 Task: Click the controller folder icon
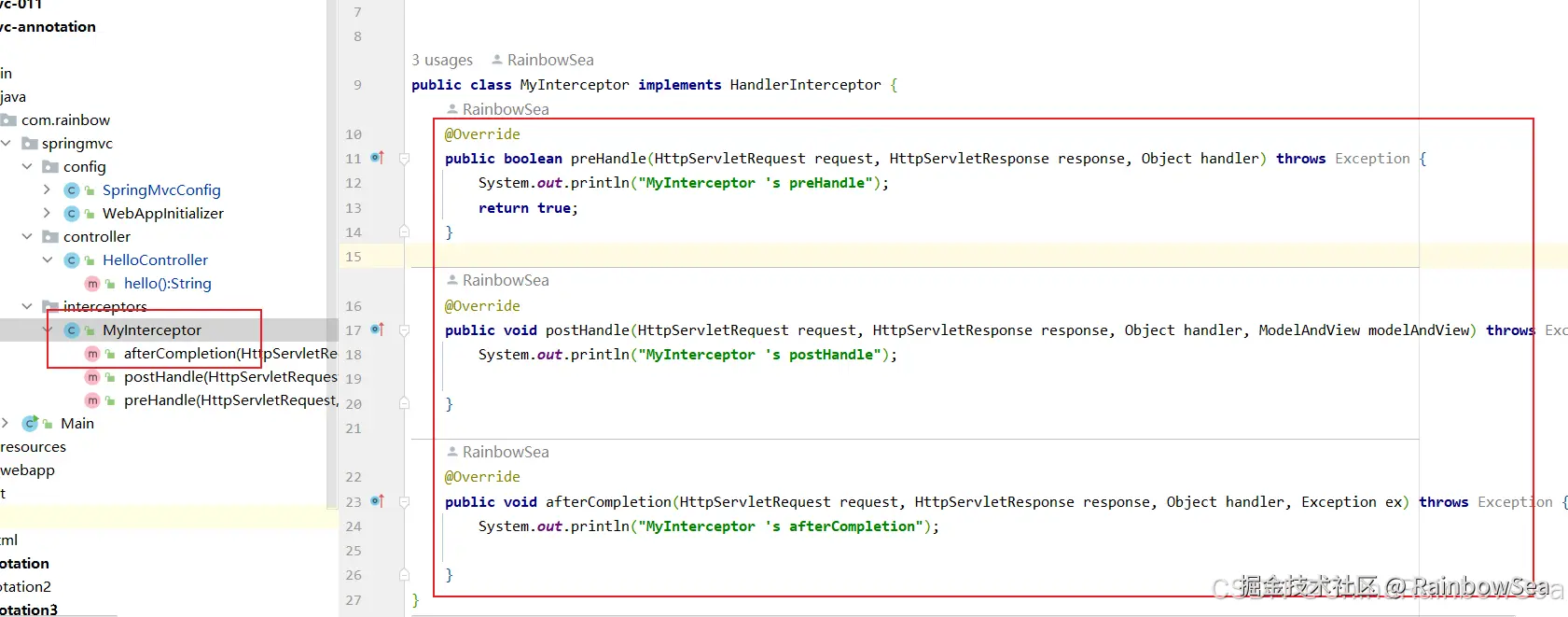tap(50, 237)
